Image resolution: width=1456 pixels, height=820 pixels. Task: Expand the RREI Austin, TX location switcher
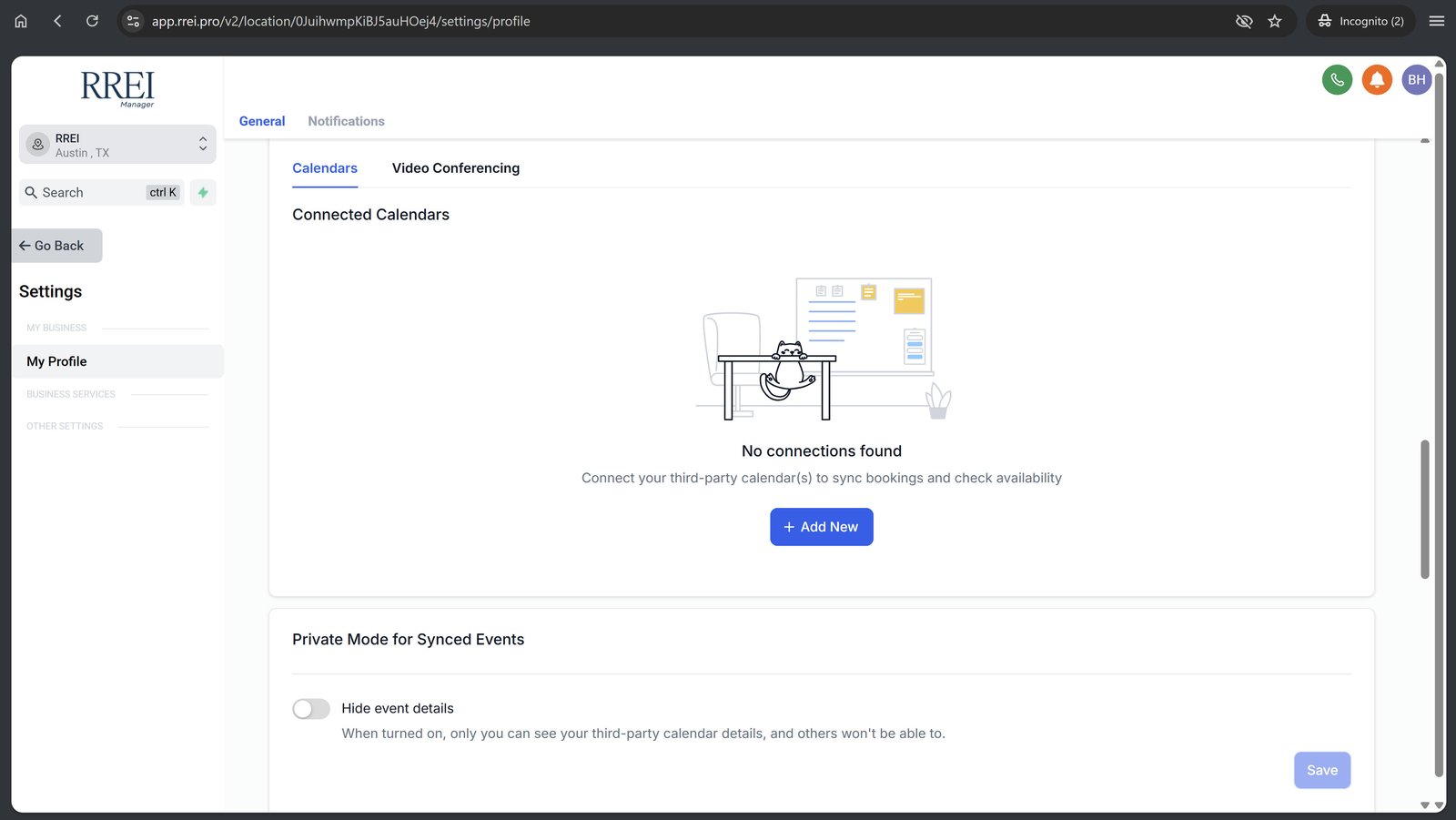point(117,145)
